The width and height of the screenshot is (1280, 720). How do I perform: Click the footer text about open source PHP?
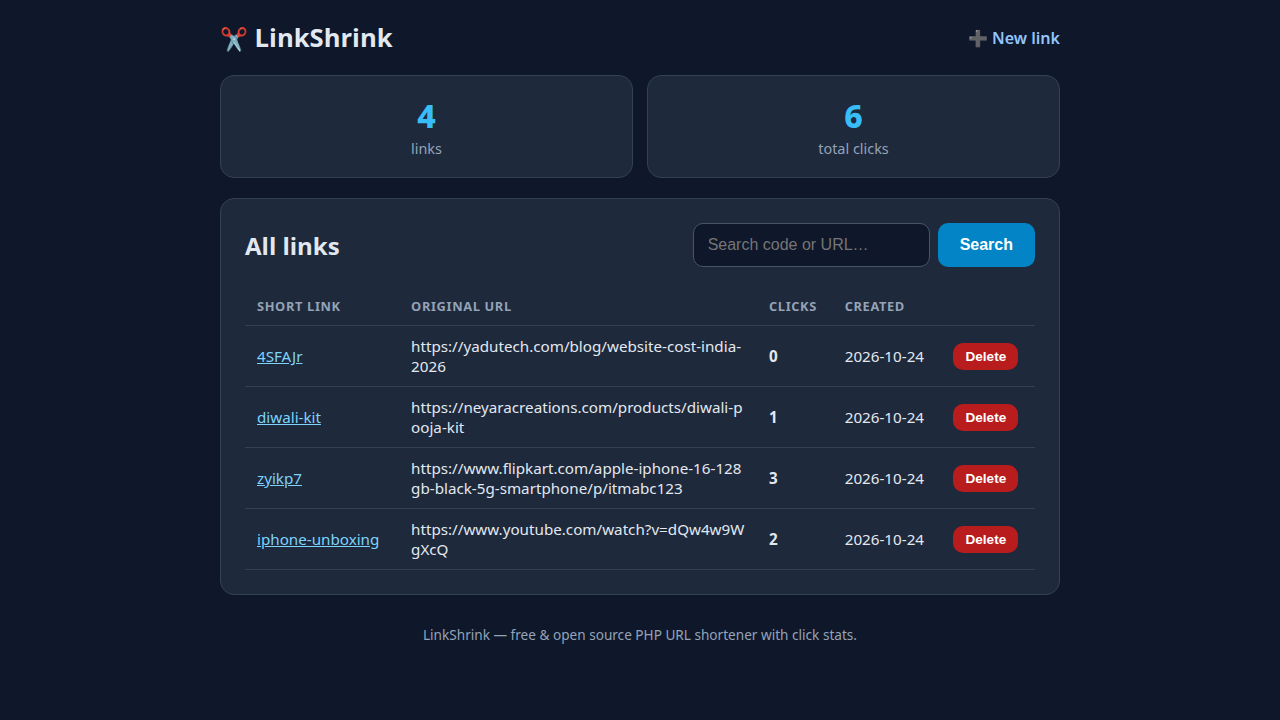[640, 635]
